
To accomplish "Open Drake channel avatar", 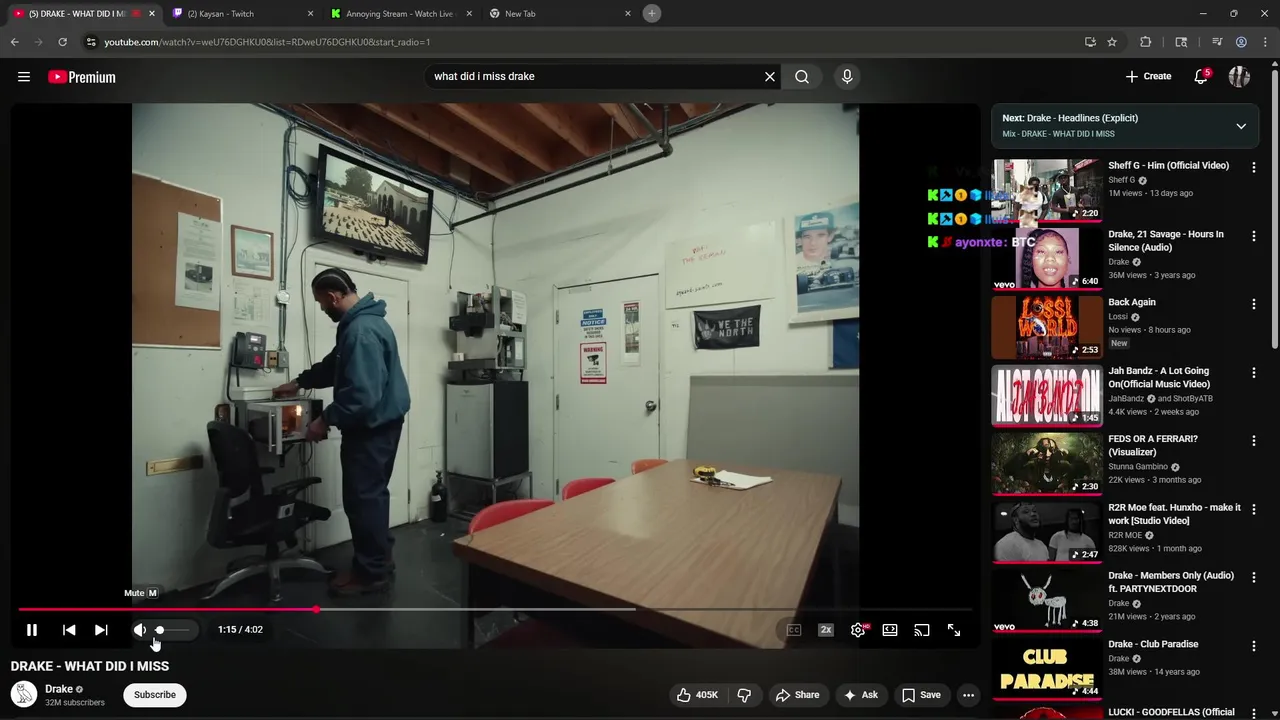I will pos(24,694).
